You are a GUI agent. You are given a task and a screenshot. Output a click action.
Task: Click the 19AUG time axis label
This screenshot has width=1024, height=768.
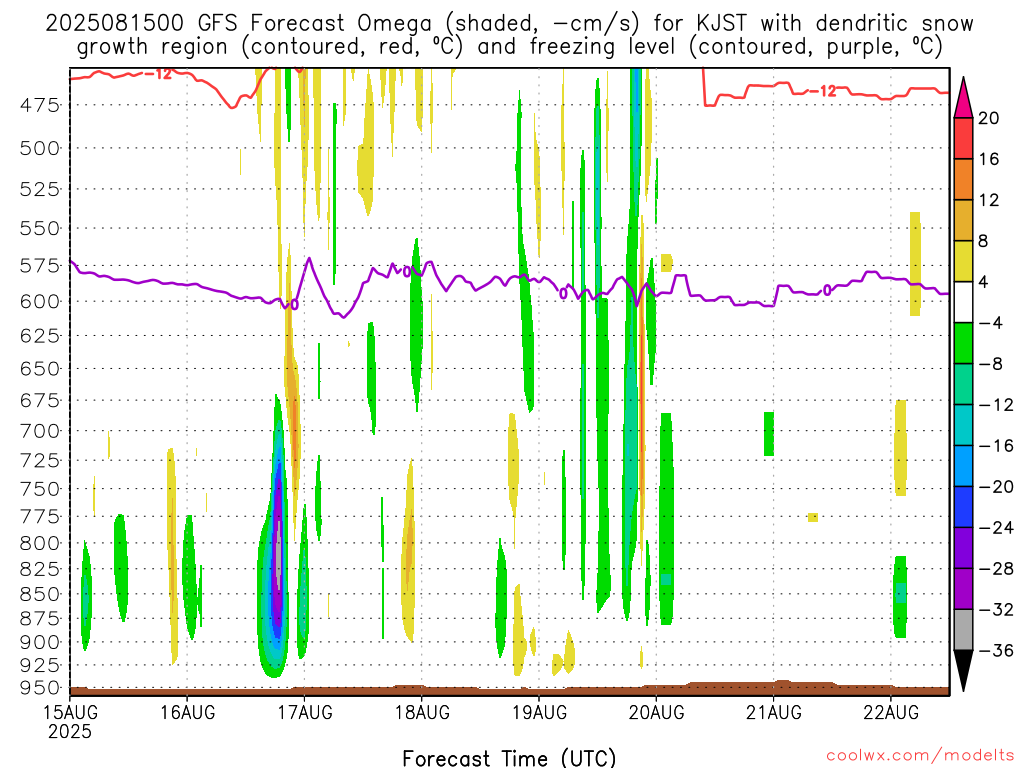(x=539, y=712)
